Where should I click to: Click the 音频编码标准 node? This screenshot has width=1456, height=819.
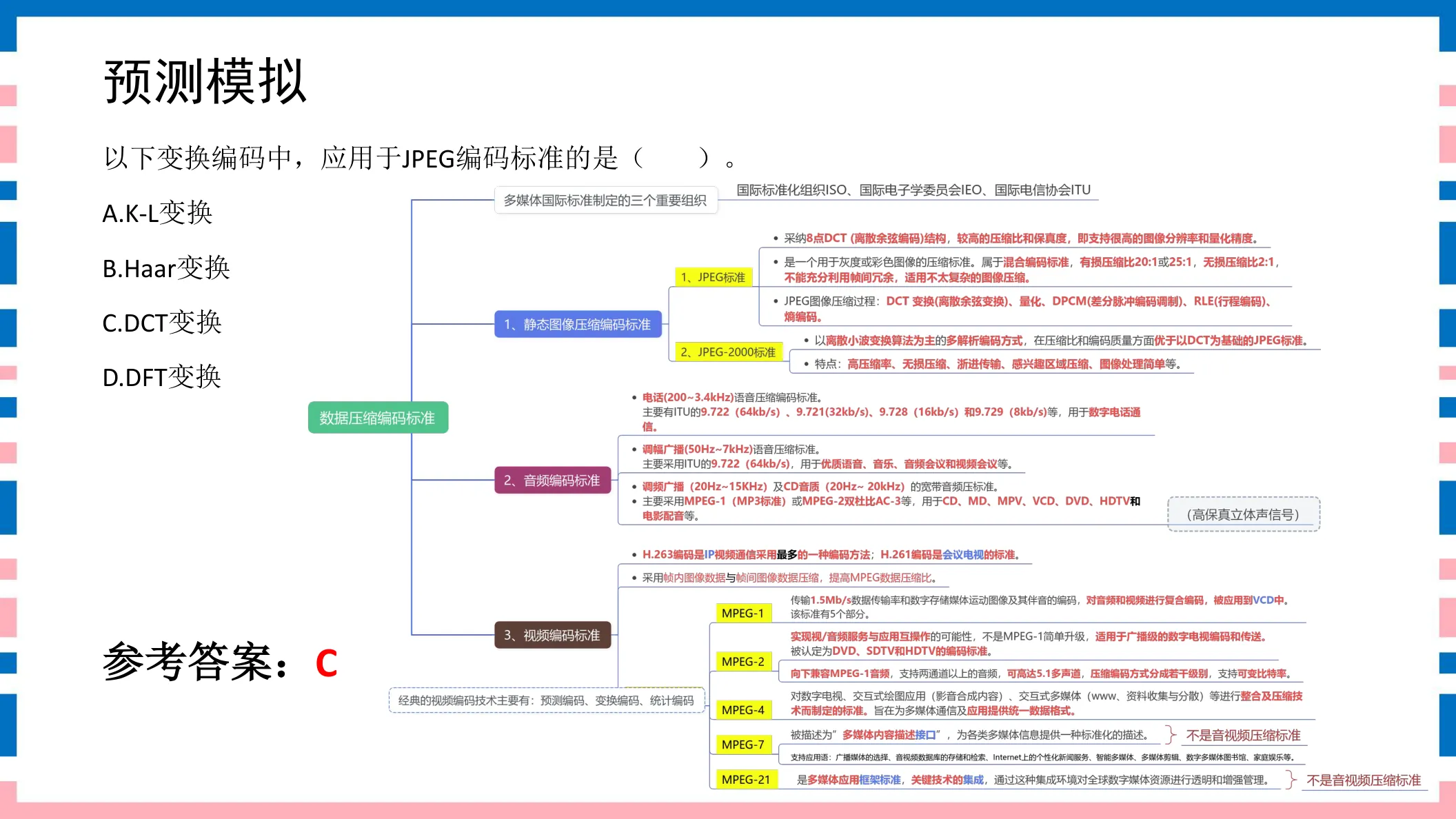pyautogui.click(x=552, y=480)
